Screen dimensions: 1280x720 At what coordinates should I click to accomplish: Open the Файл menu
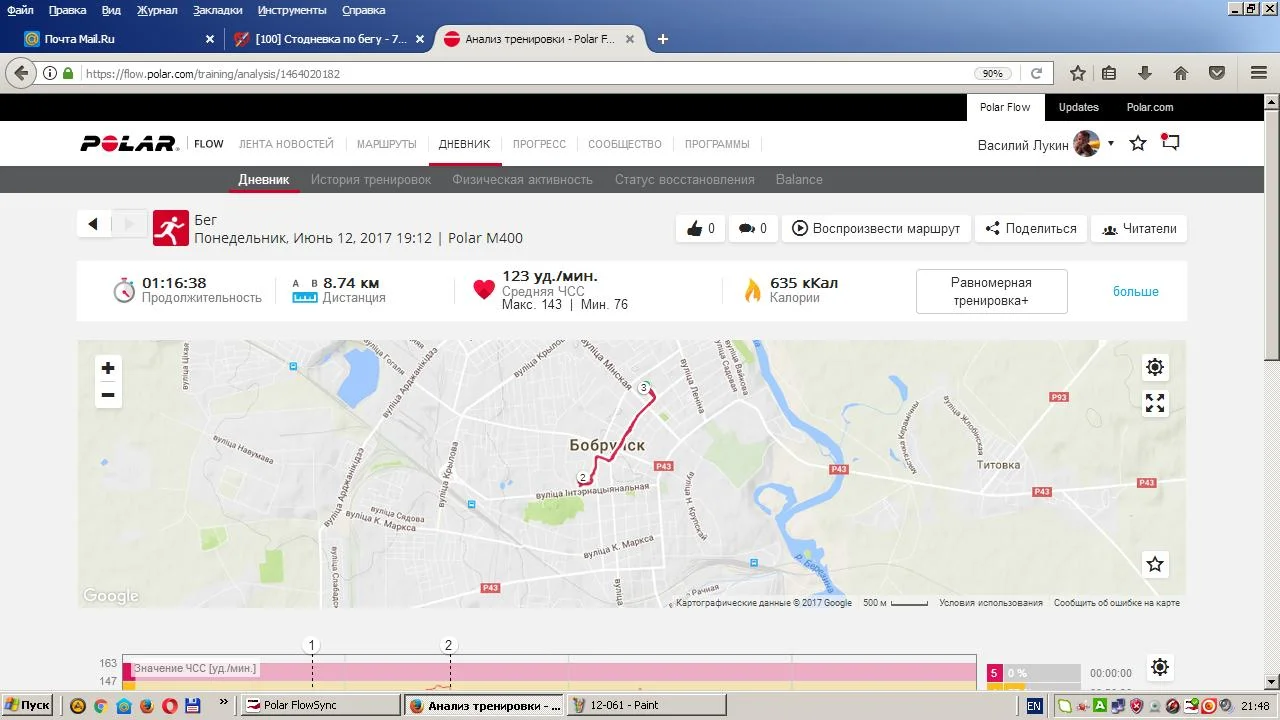(x=20, y=10)
